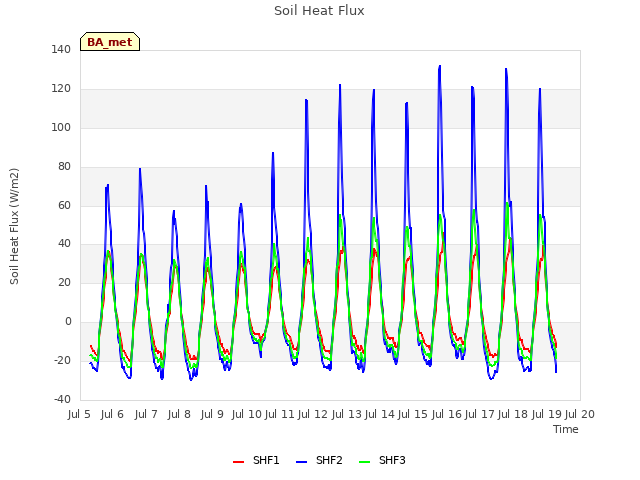Viewport: 640px width, 480px height.
Task: Click the Jul 7 x-axis label
Action: coord(146,414)
